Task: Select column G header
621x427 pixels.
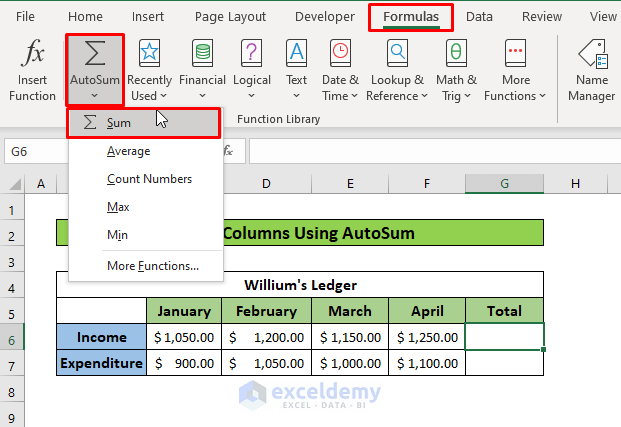Action: [x=504, y=184]
